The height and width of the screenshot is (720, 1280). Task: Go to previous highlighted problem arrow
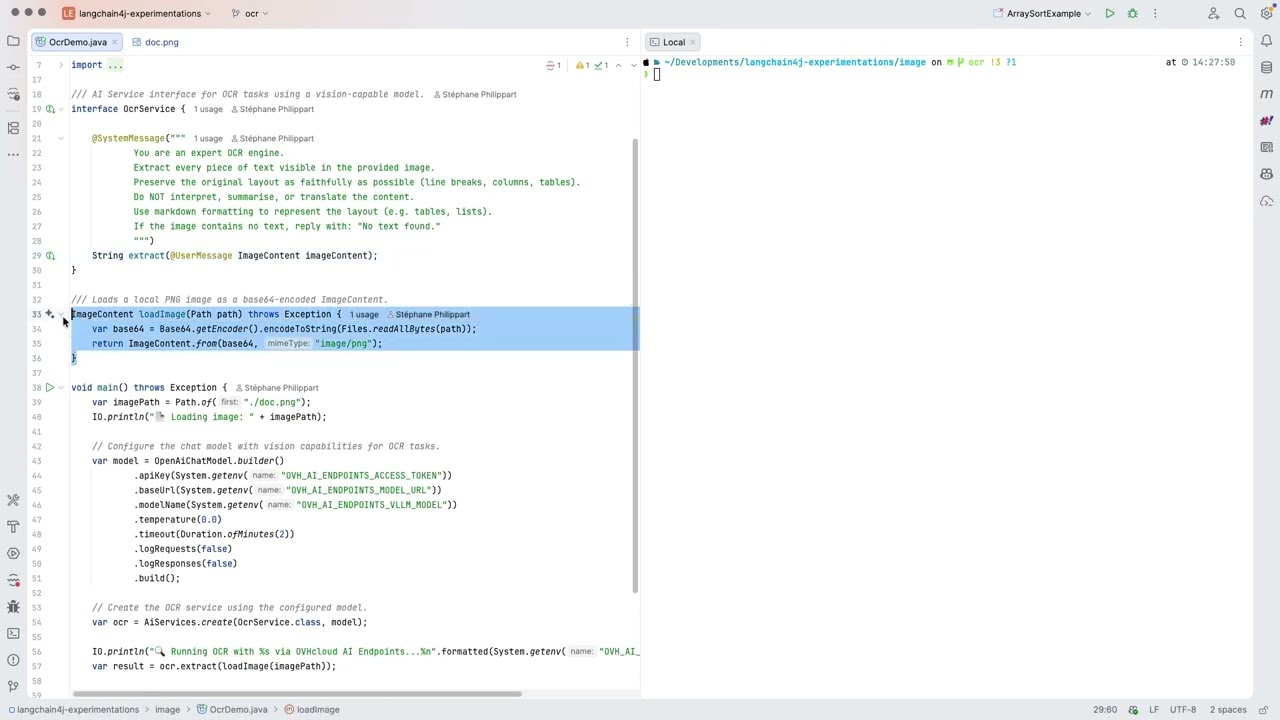pos(618,65)
